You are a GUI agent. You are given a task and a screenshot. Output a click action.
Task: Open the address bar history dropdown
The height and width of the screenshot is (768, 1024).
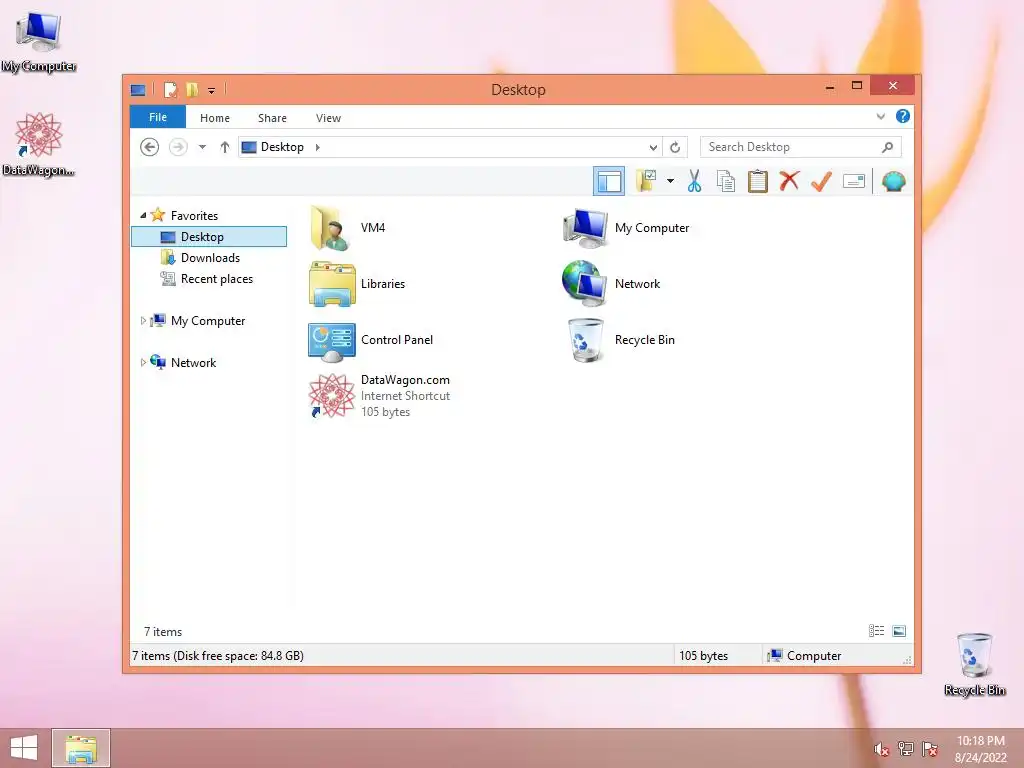pyautogui.click(x=652, y=148)
